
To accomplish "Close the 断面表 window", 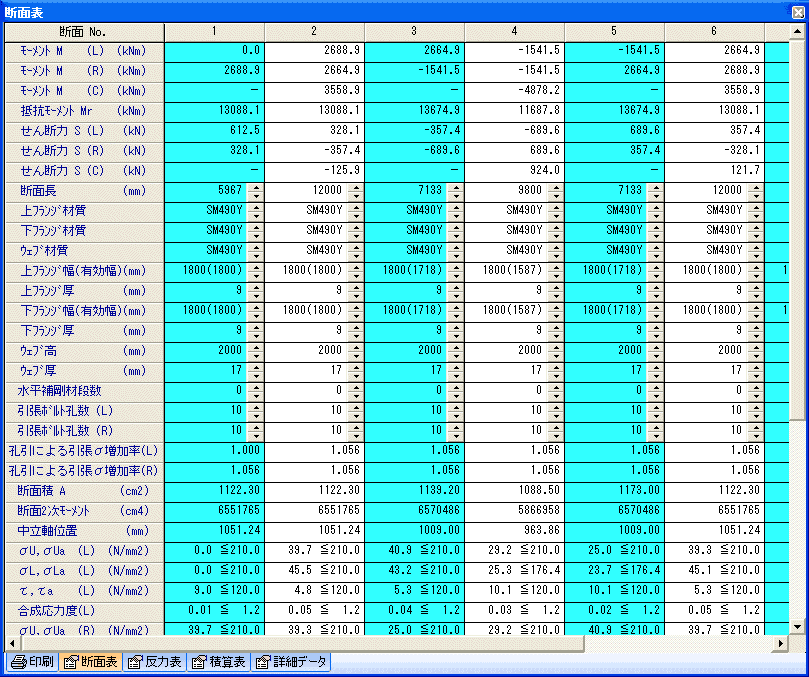I will click(x=798, y=12).
